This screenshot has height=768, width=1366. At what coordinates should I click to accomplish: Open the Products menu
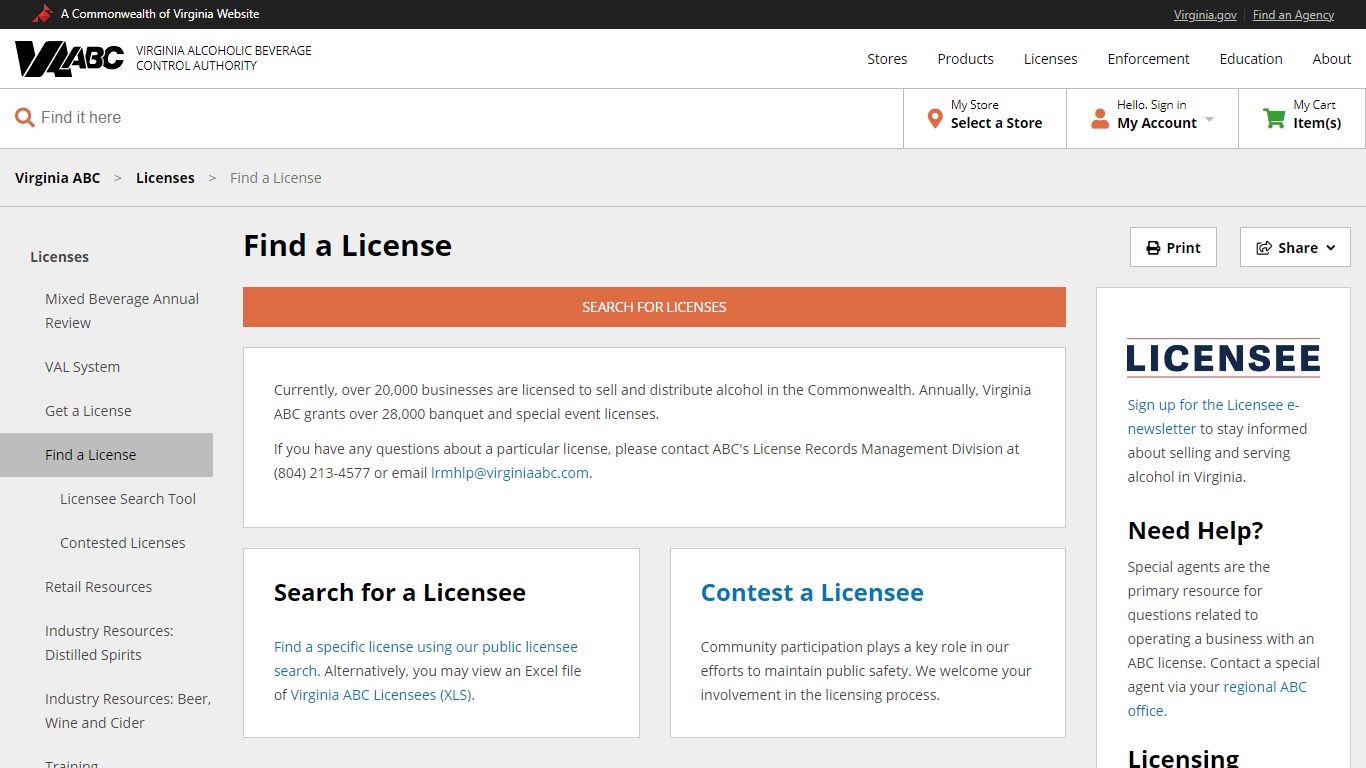[x=965, y=59]
